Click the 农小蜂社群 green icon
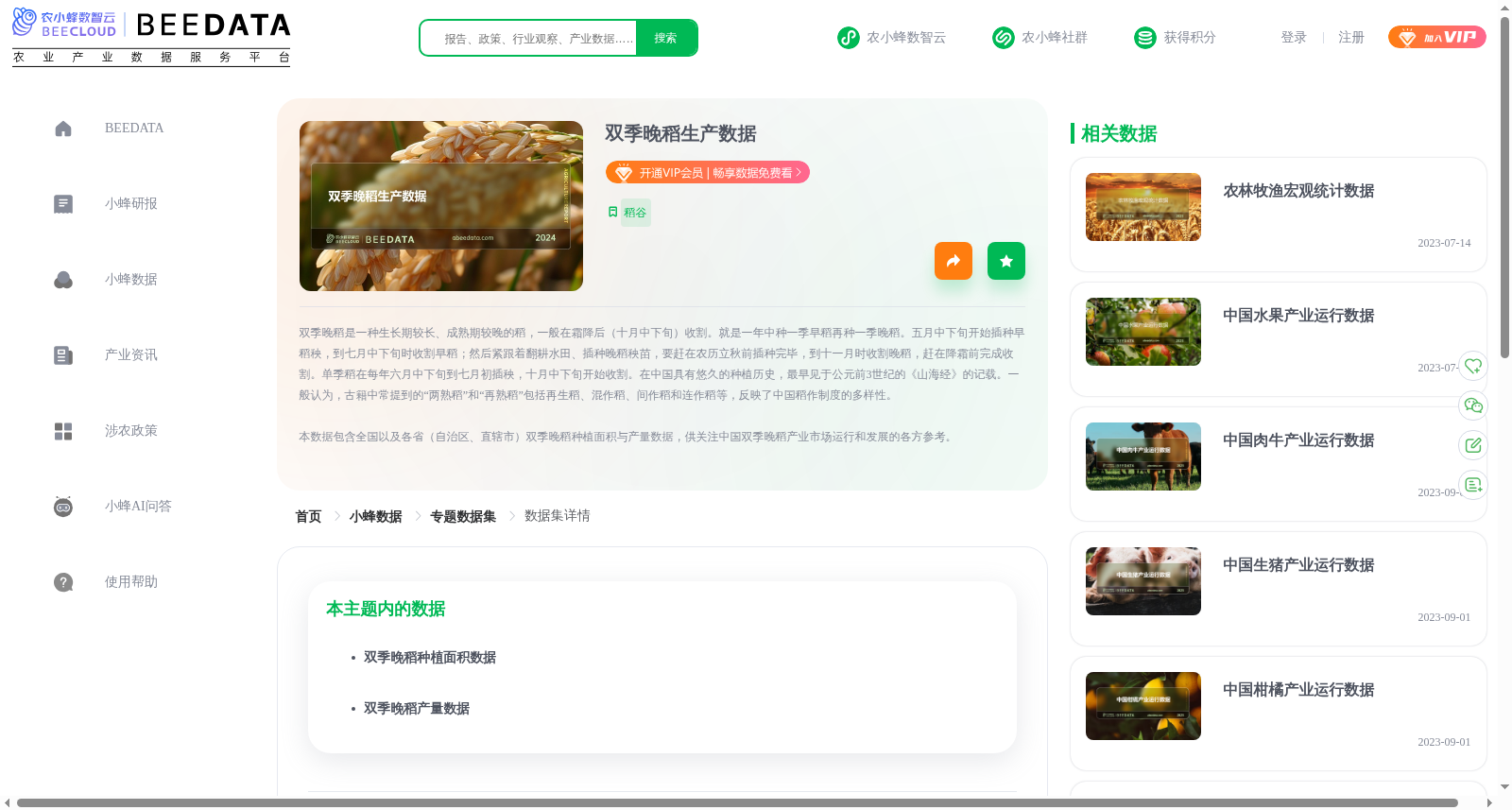The height and width of the screenshot is (810, 1512). [1003, 38]
